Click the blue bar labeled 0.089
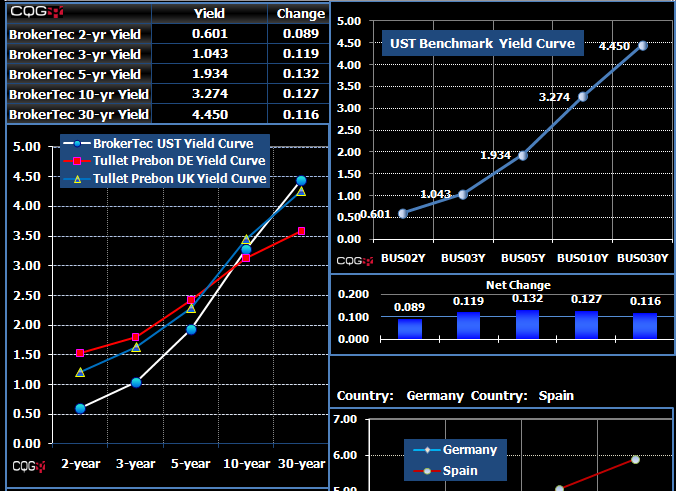676x491 pixels. pyautogui.click(x=410, y=329)
